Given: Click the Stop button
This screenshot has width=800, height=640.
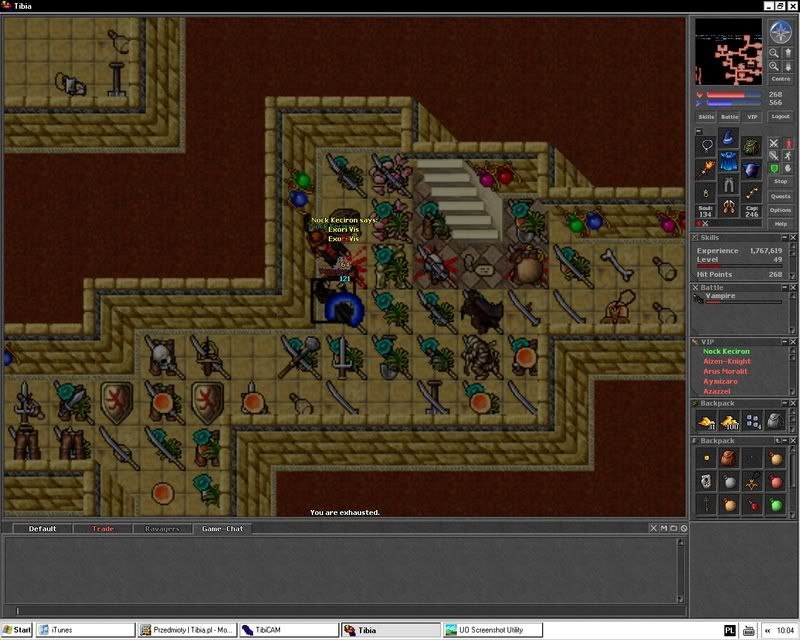Looking at the screenshot, I should [781, 182].
